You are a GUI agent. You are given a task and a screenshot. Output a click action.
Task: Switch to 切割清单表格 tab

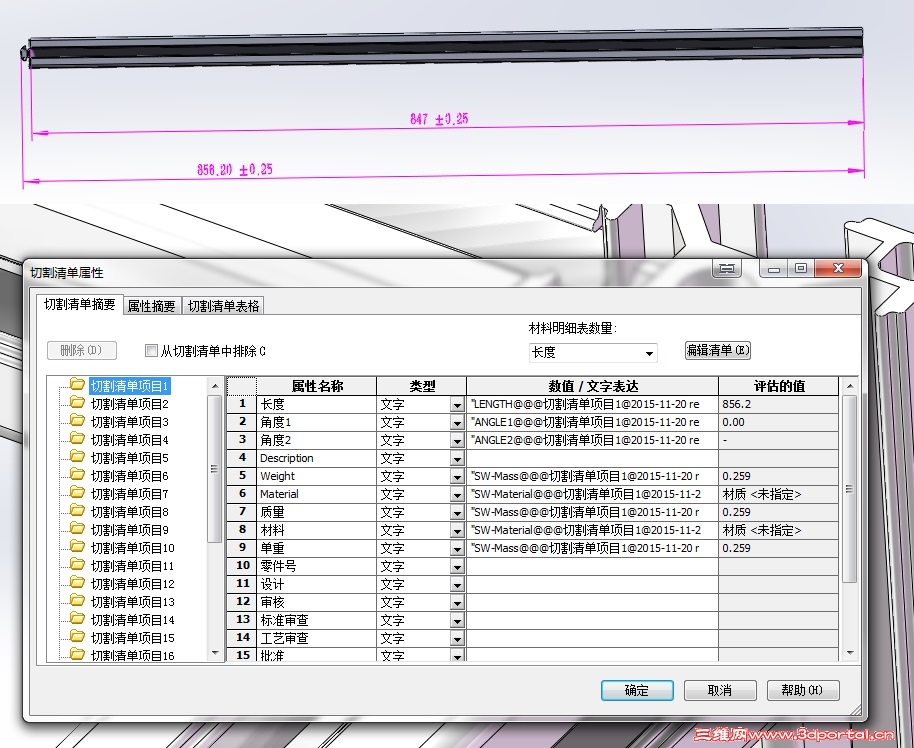223,306
